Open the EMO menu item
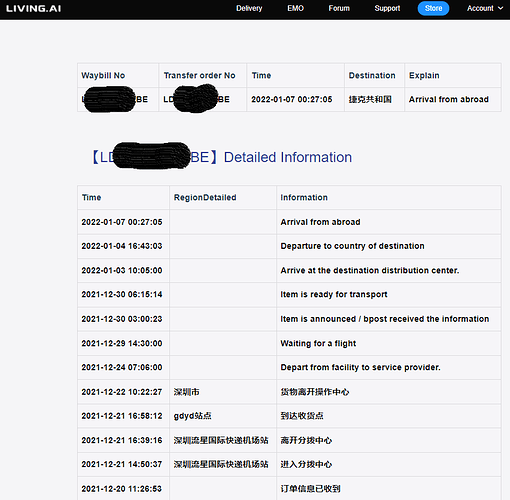The image size is (510, 500). pyautogui.click(x=295, y=8)
